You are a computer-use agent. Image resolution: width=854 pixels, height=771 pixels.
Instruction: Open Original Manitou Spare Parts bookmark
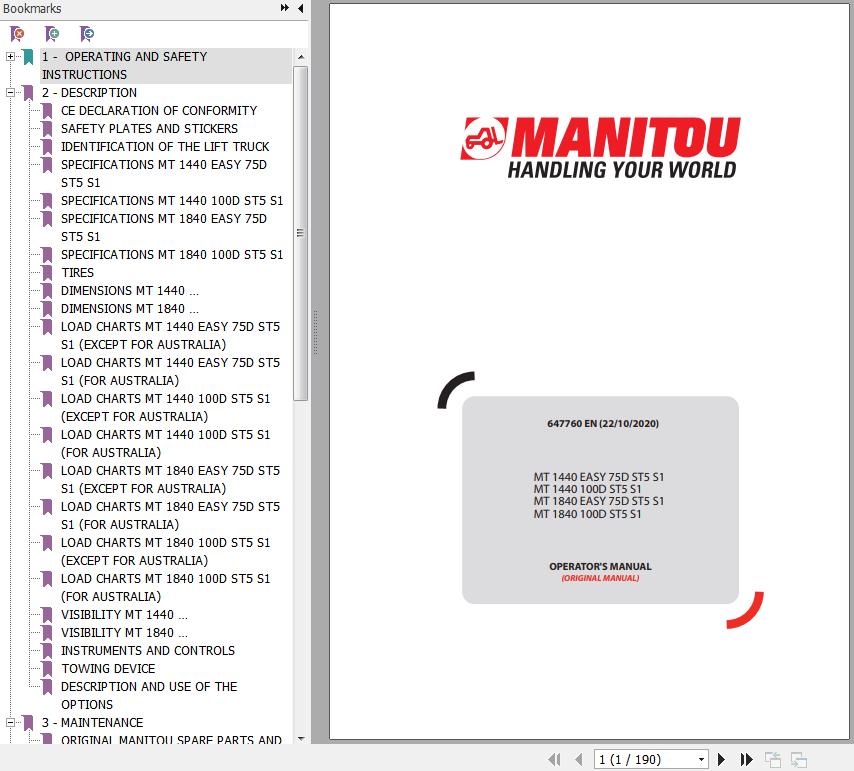click(x=172, y=739)
